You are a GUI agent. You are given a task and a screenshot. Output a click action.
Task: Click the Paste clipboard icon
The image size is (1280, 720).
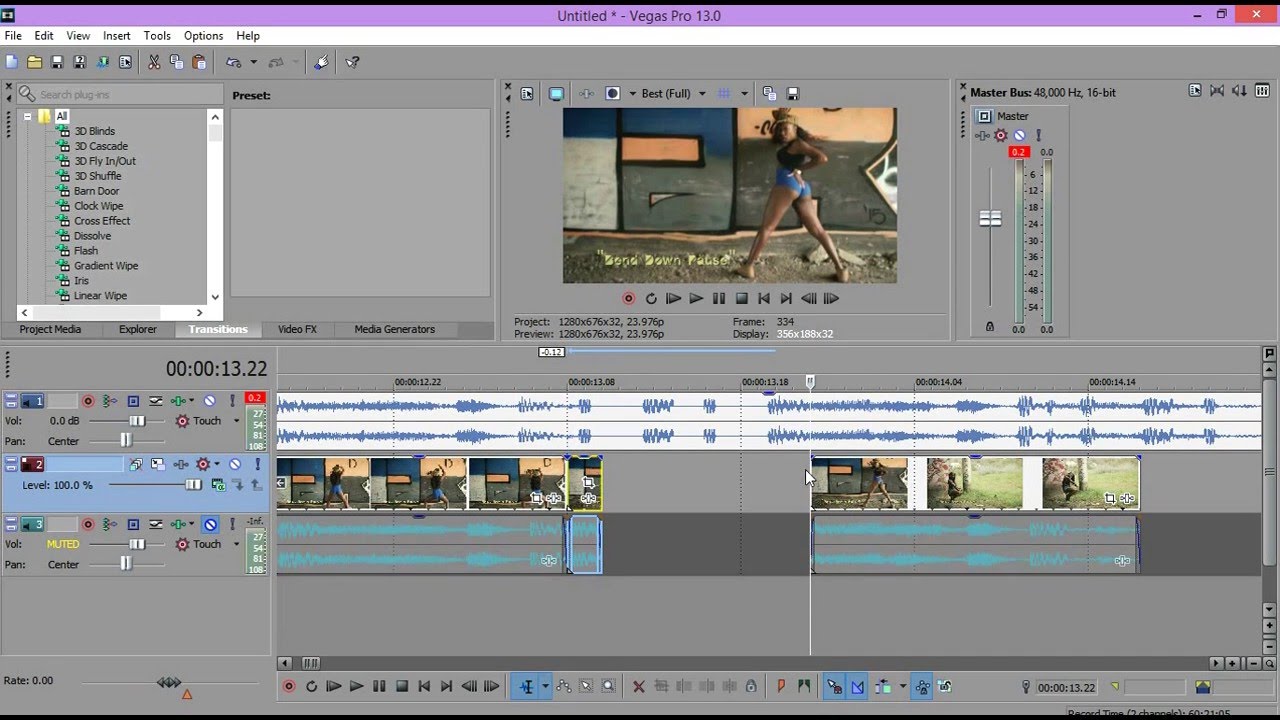tap(198, 62)
